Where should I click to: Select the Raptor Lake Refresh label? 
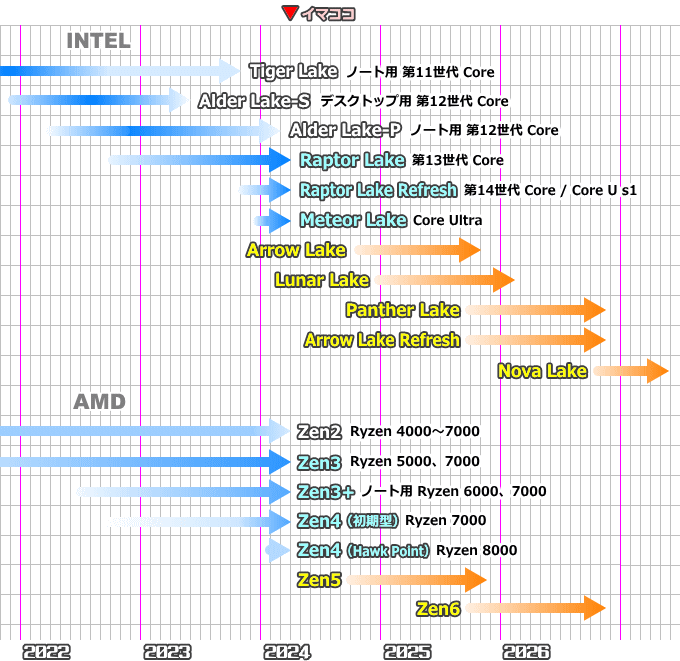[x=378, y=190]
